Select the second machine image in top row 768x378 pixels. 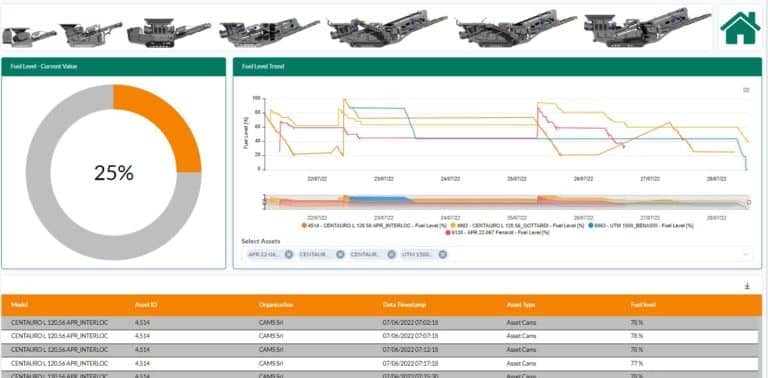pyautogui.click(x=91, y=34)
